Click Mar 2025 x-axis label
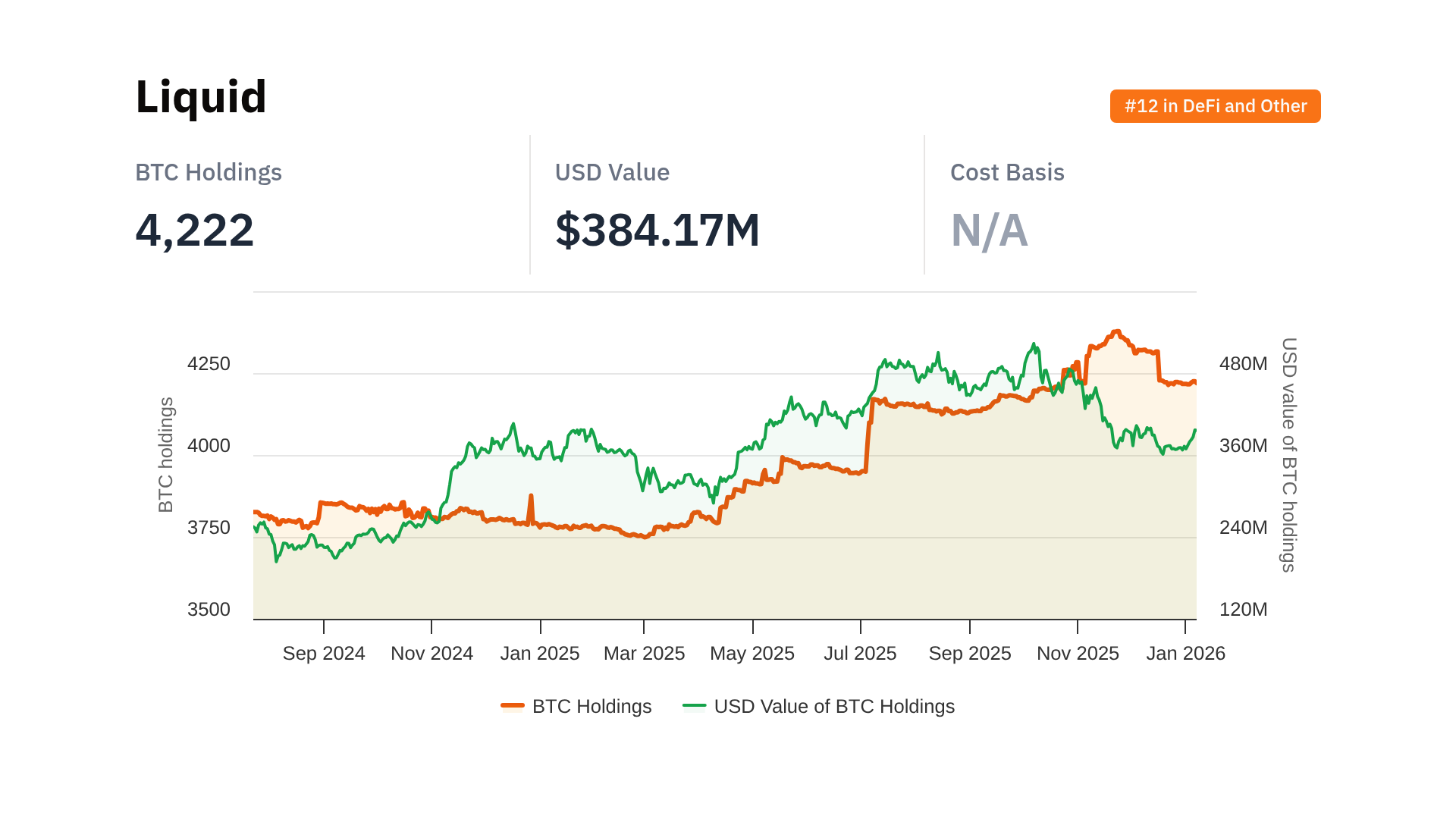Viewport: 1456px width, 819px height. [644, 653]
